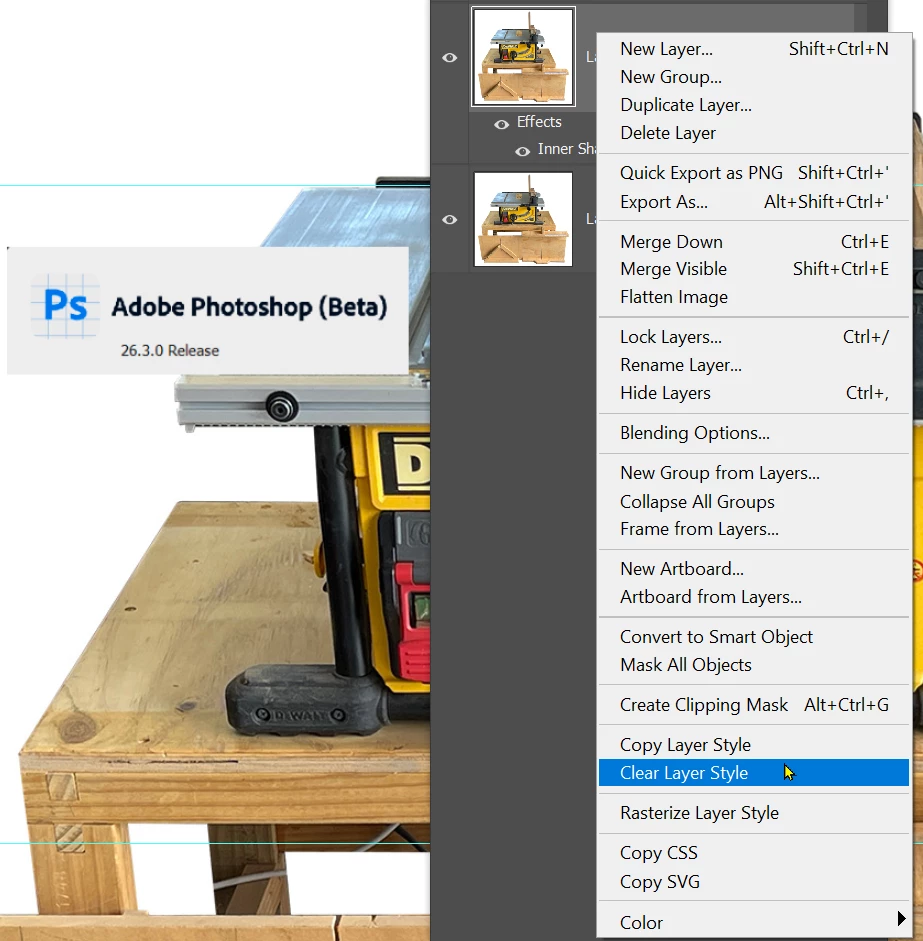Choose New Artboard... option
Screen dimensions: 923x941
click(753, 569)
